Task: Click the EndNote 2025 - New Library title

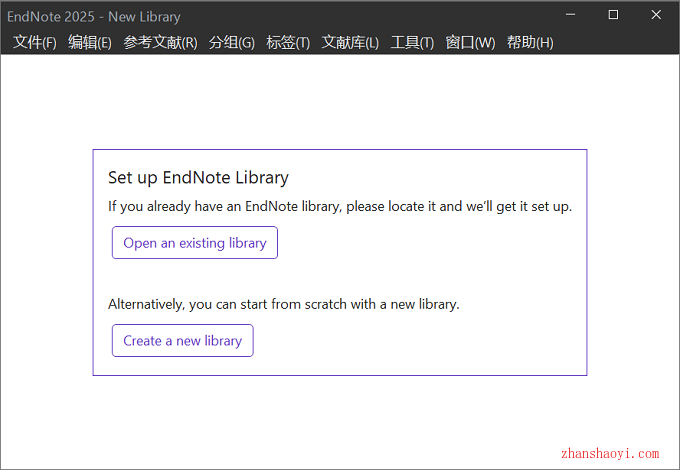Action: 94,17
